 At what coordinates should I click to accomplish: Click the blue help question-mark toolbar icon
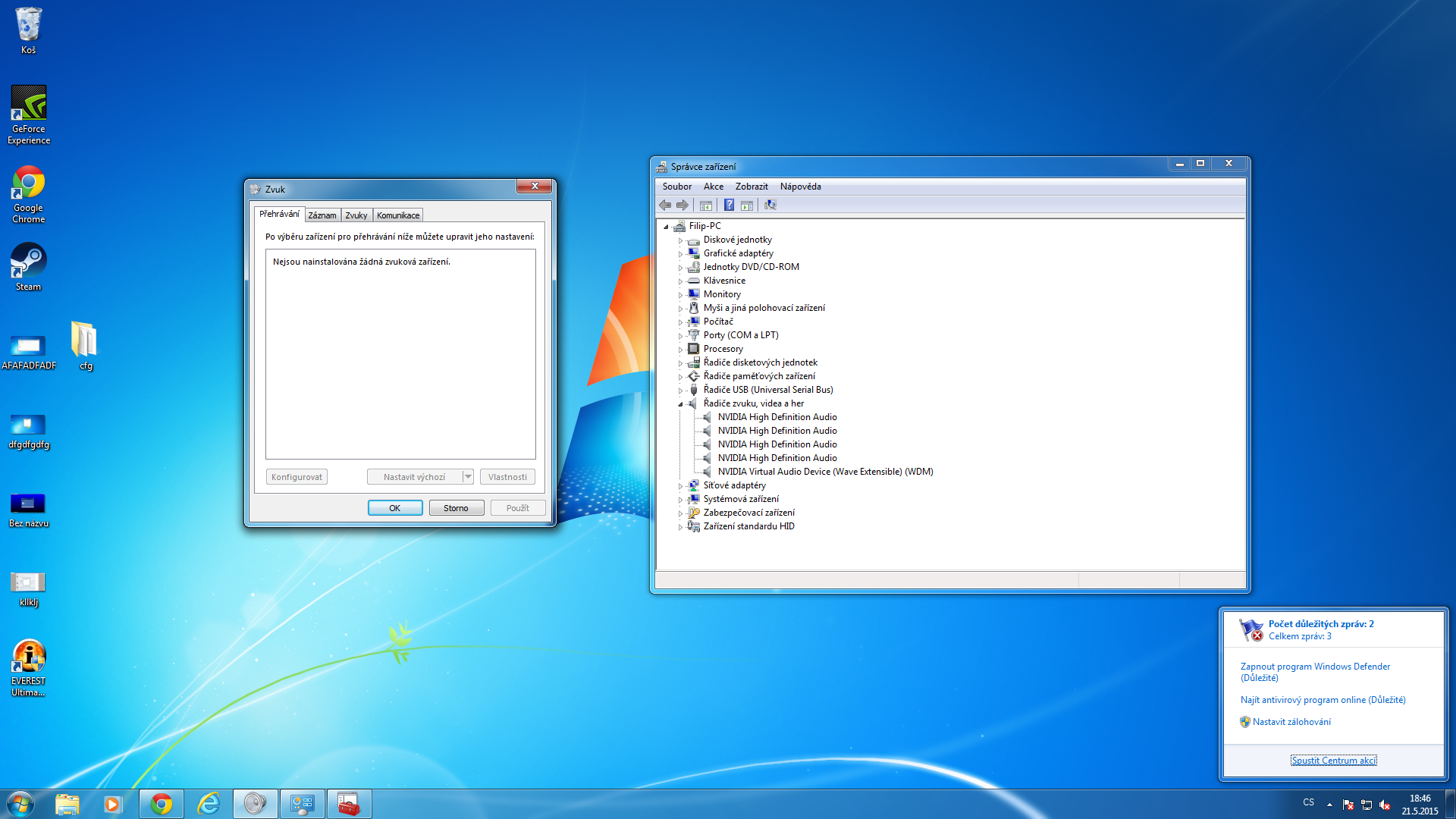click(729, 206)
